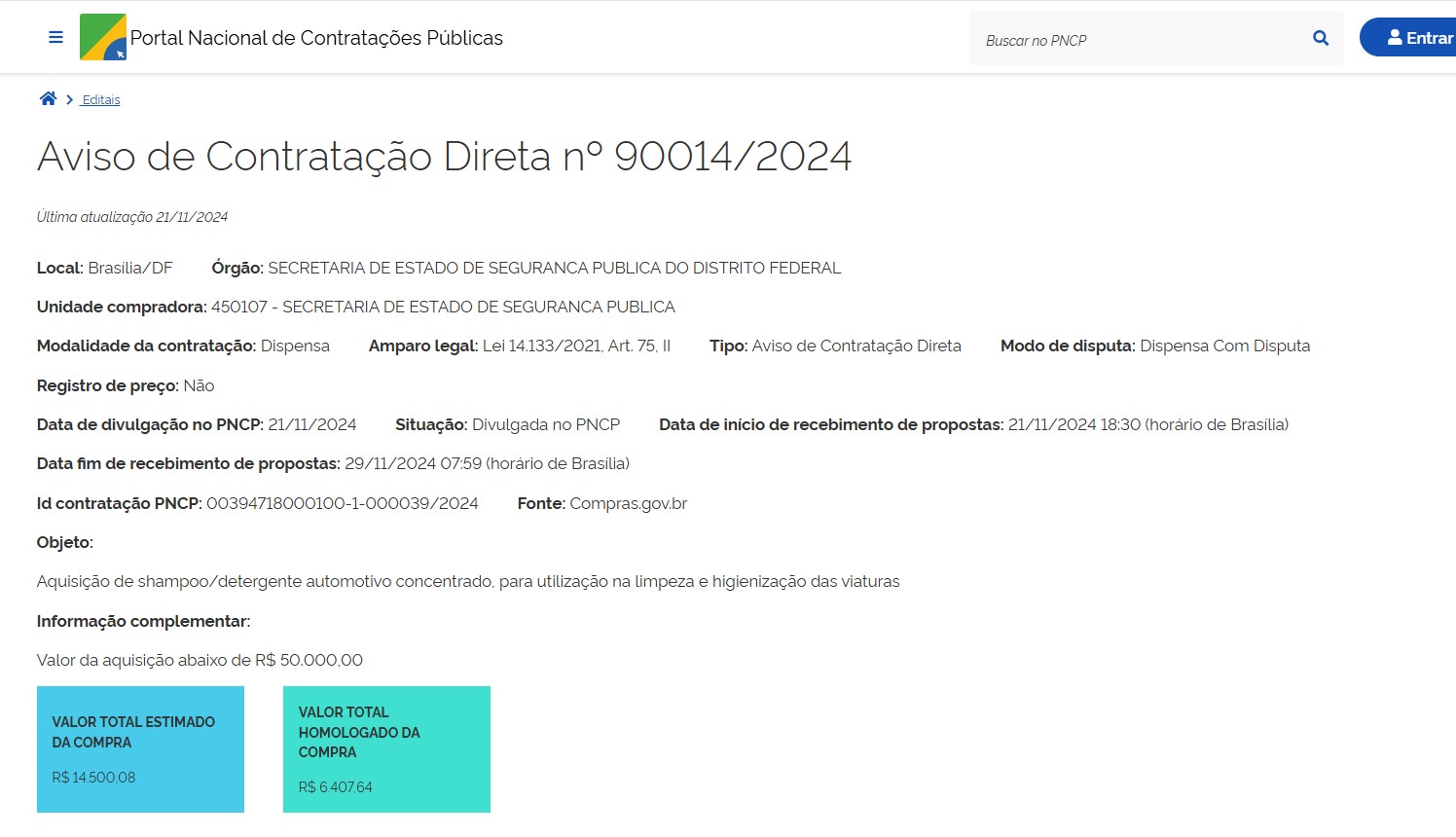Click the Fonte Compras.gov.br value
The image size is (1456, 837).
coord(628,503)
